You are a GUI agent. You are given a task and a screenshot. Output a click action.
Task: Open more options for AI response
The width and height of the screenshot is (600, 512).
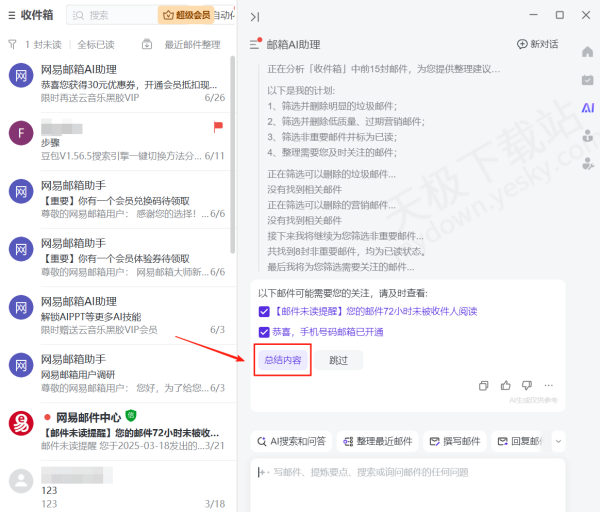pyautogui.click(x=549, y=385)
